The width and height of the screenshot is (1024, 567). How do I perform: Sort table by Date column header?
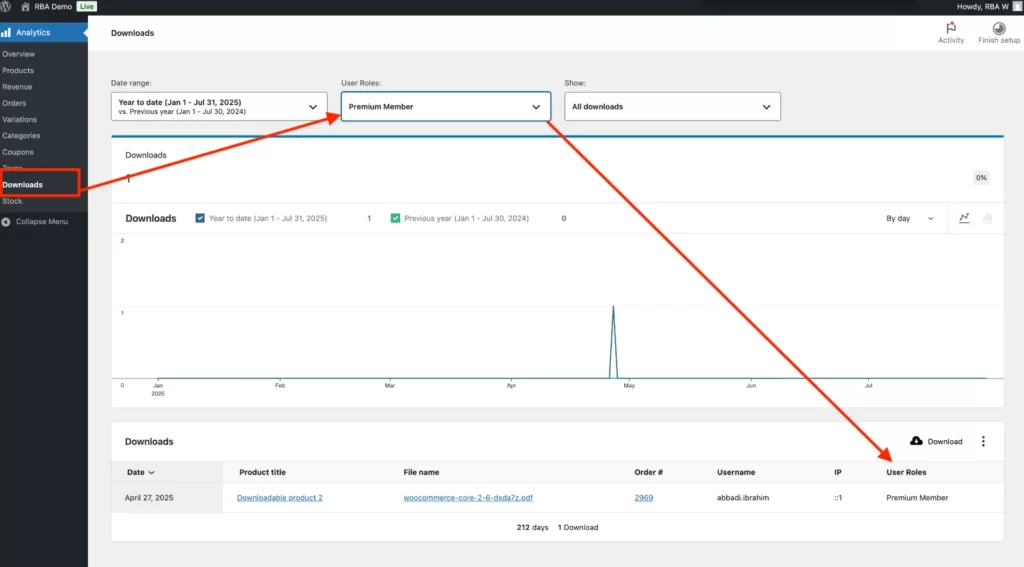[140, 472]
